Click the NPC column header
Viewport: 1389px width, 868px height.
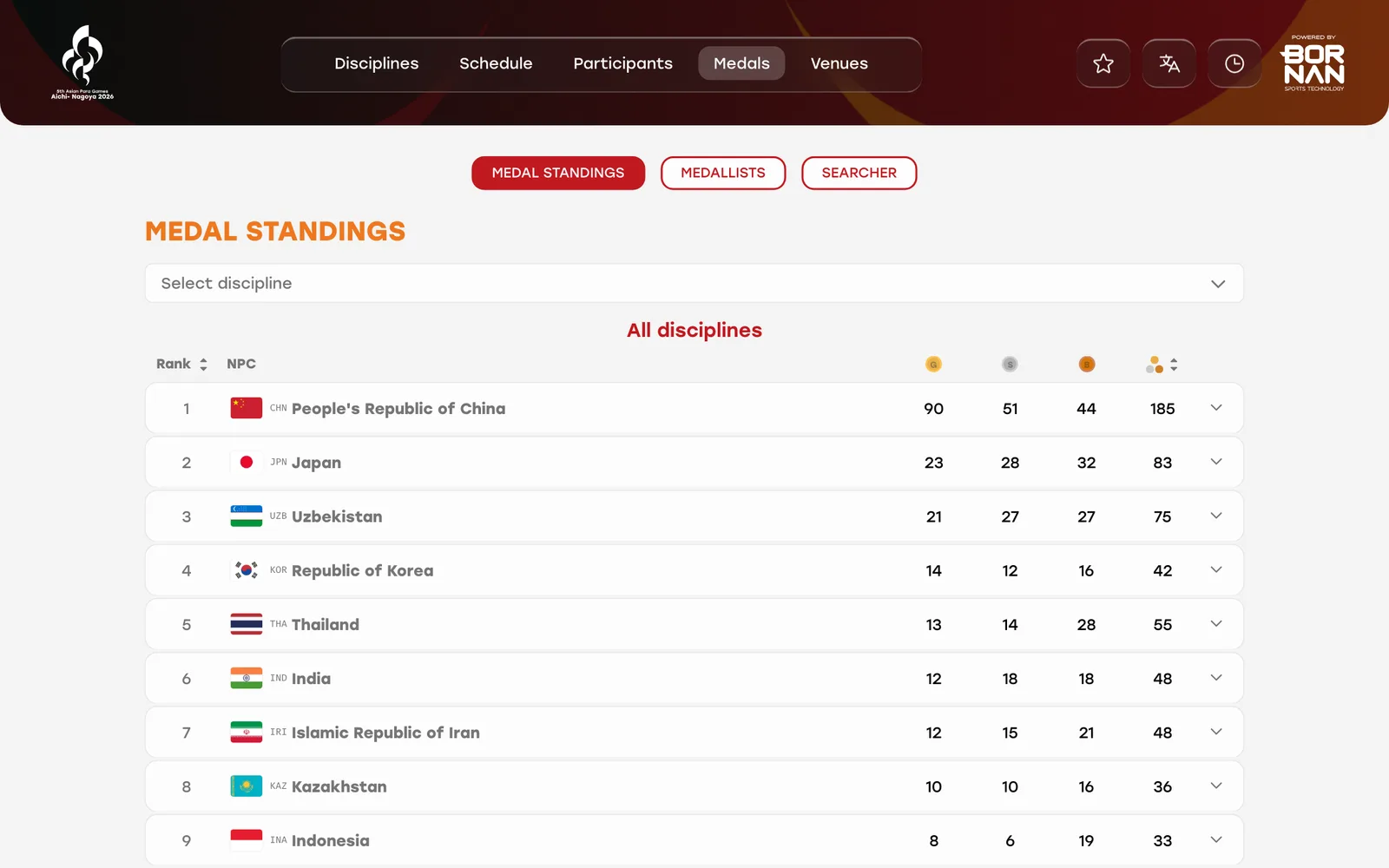(x=241, y=364)
